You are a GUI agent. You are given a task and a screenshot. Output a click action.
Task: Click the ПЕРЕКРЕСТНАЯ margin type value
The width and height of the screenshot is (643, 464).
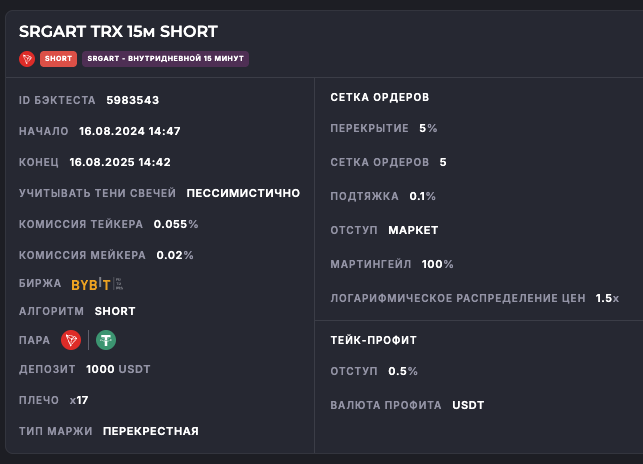(x=151, y=431)
